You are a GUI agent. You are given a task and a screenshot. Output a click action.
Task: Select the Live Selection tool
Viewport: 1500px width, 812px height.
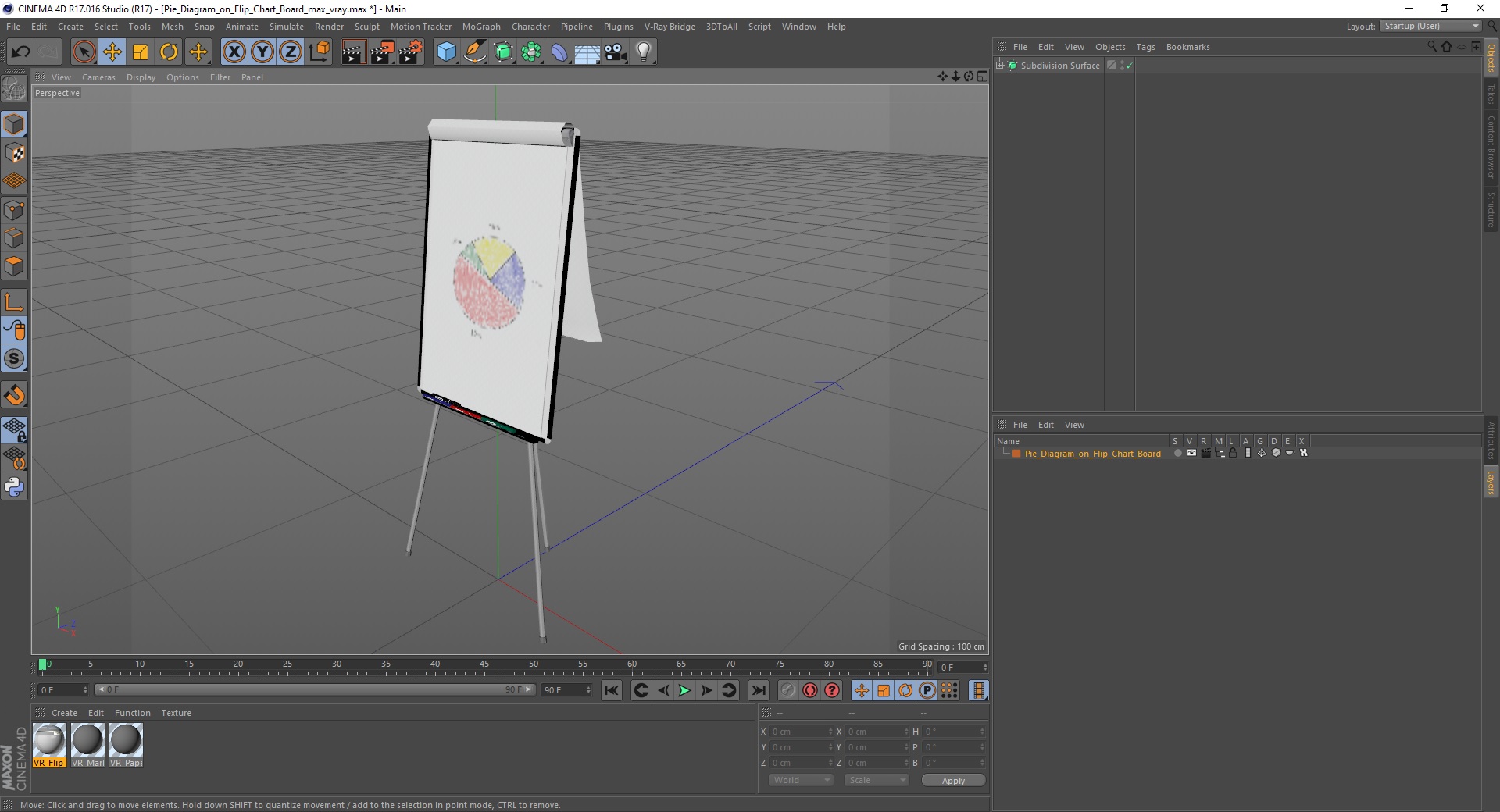(84, 52)
